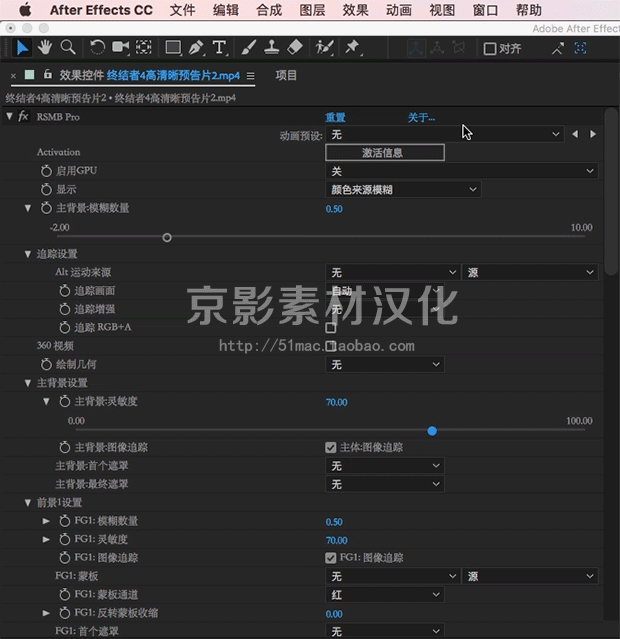Viewport: 620px width, 639px height.
Task: Select the Pan Behind anchor point tool
Action: 143,48
